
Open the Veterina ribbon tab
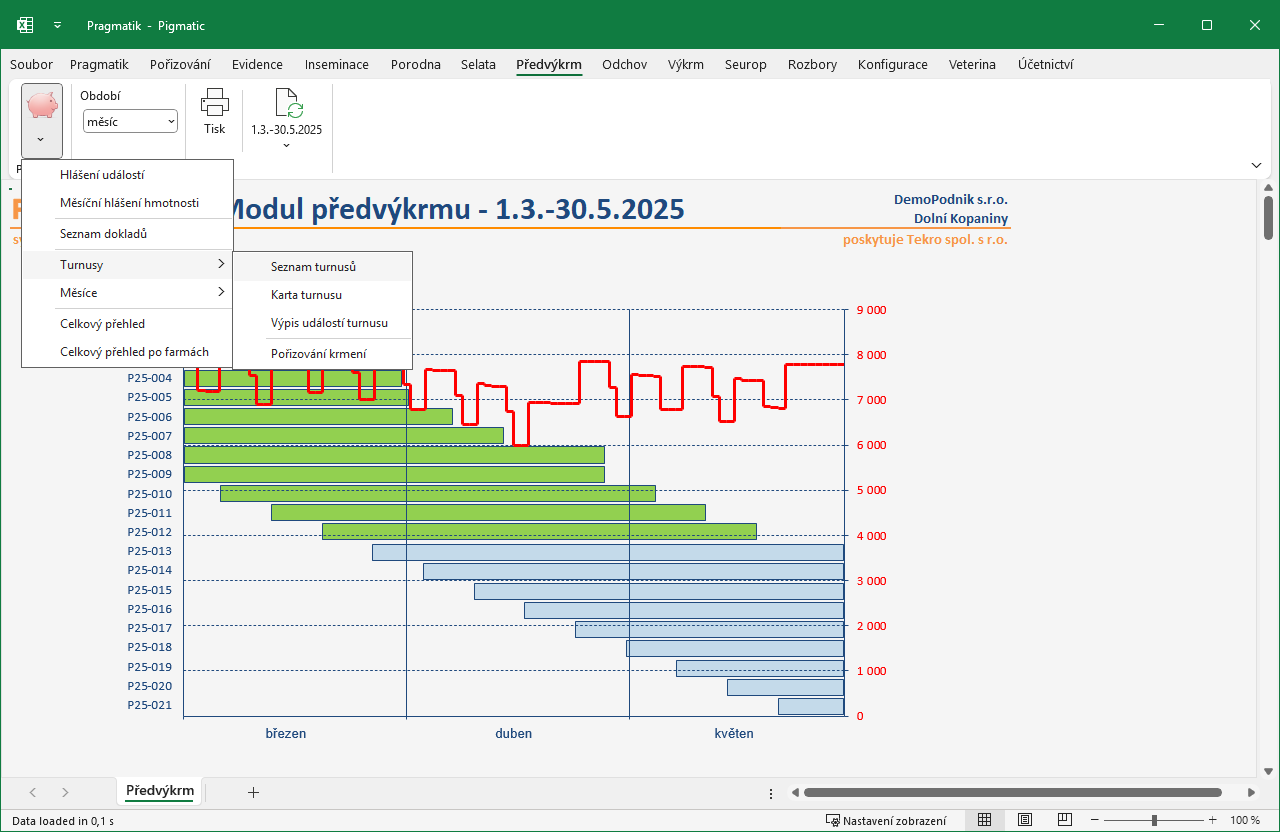(x=972, y=65)
